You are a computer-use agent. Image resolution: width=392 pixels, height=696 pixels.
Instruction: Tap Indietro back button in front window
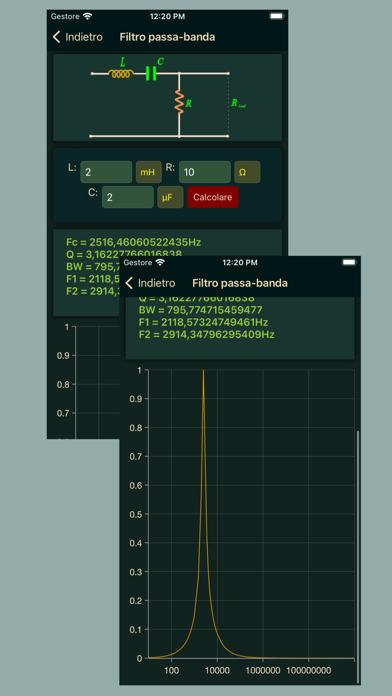pos(150,283)
